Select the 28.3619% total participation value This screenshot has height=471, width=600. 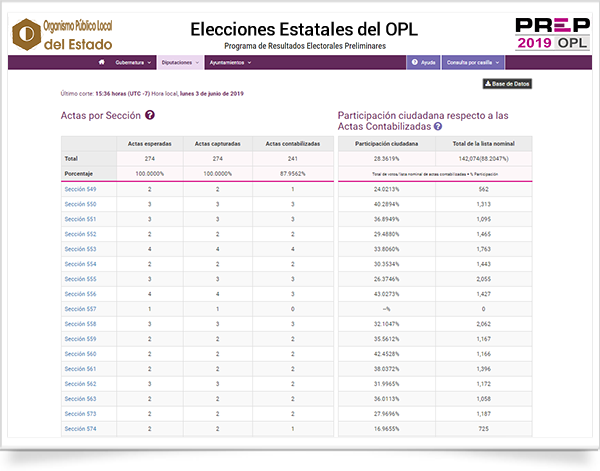386,158
